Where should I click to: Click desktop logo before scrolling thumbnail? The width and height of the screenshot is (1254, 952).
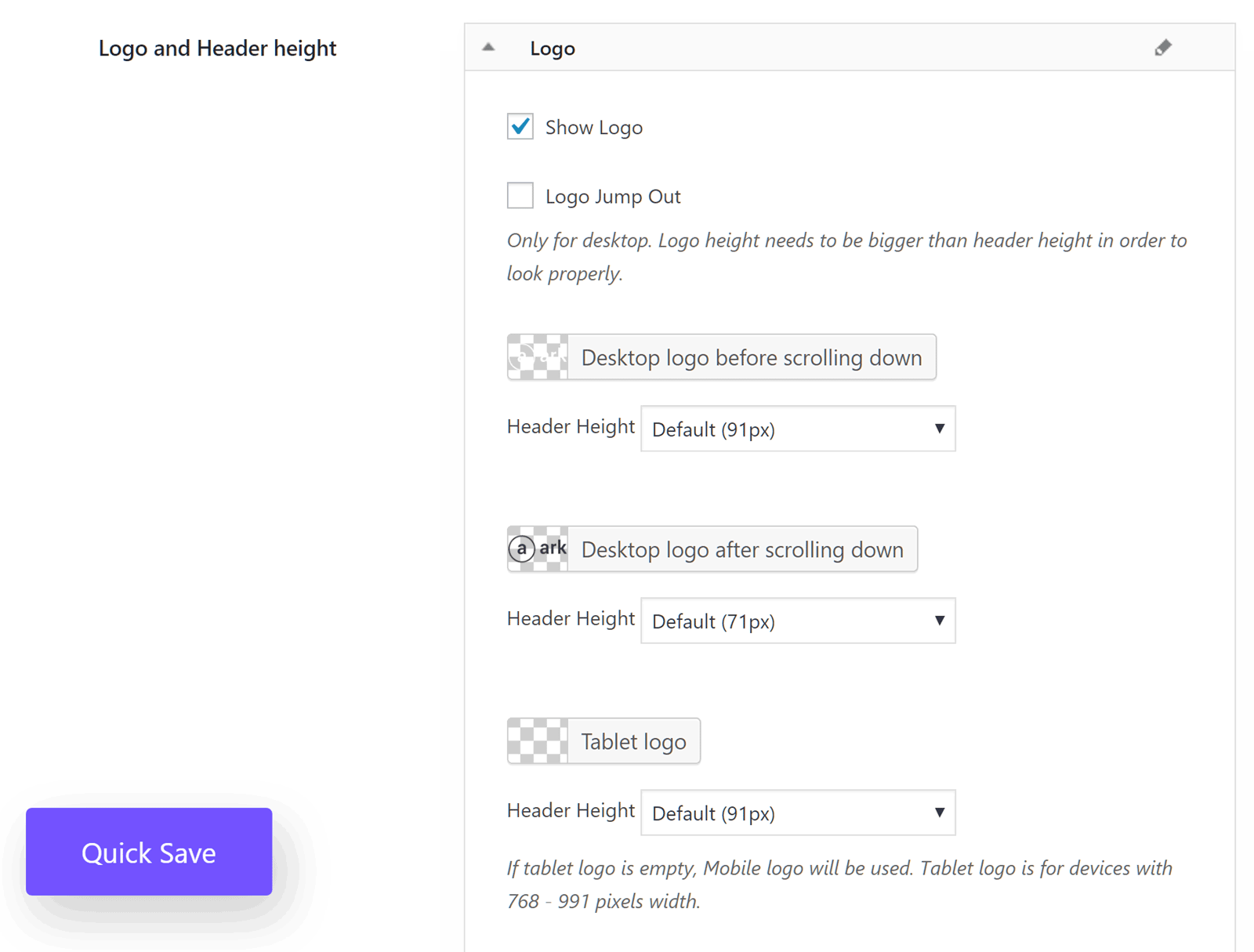[x=538, y=357]
